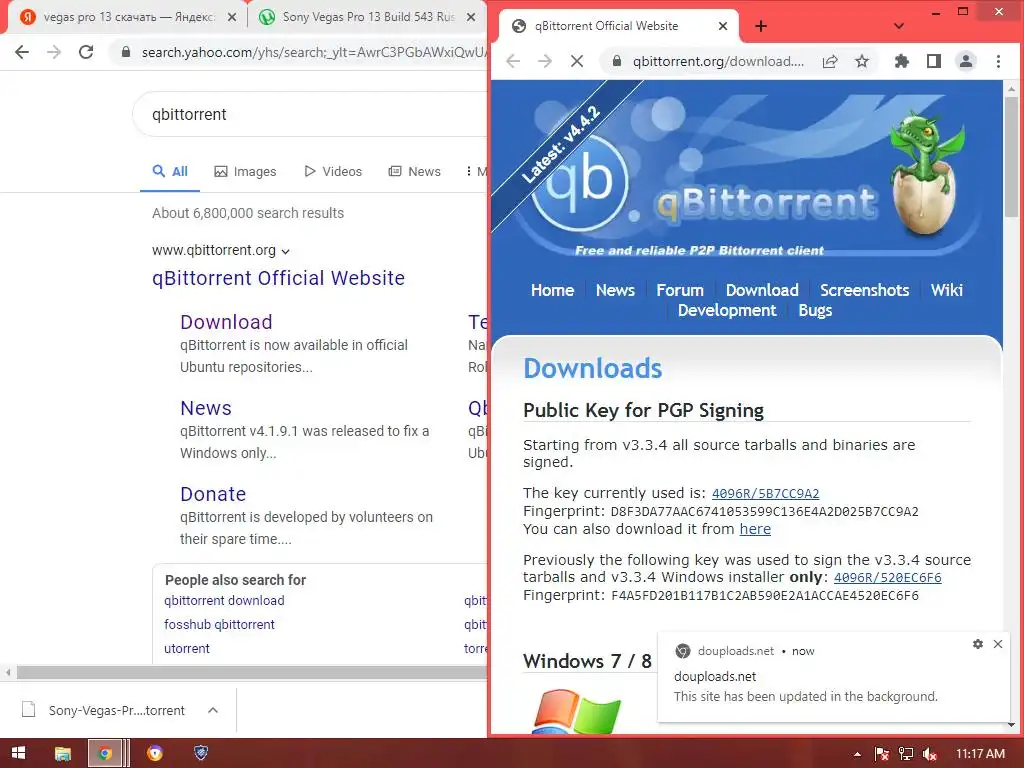Close the qBittorrent Official Website tab
Image resolution: width=1024 pixels, height=768 pixels.
pos(723,26)
